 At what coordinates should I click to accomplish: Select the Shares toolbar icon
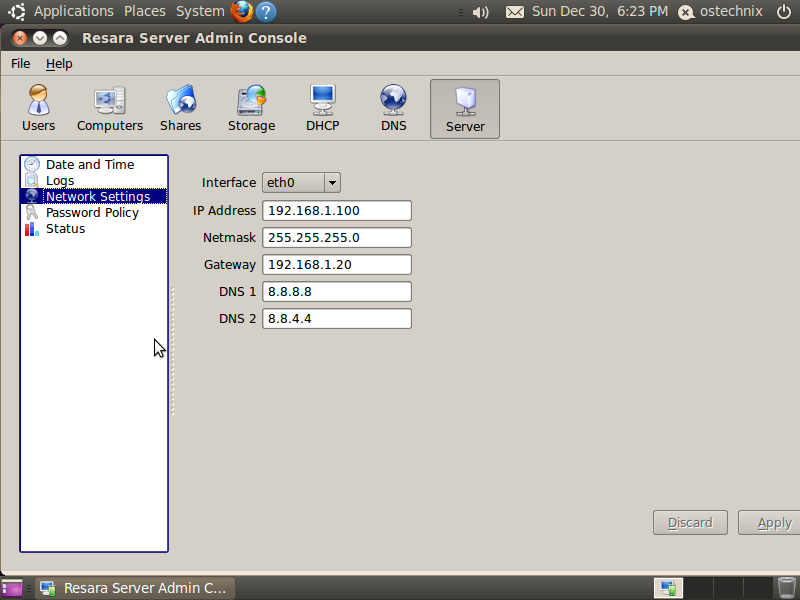pos(180,109)
